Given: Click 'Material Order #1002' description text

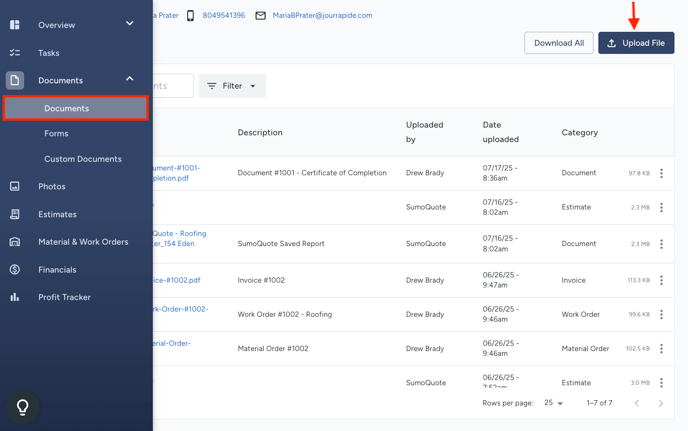Looking at the screenshot, I should coord(273,348).
